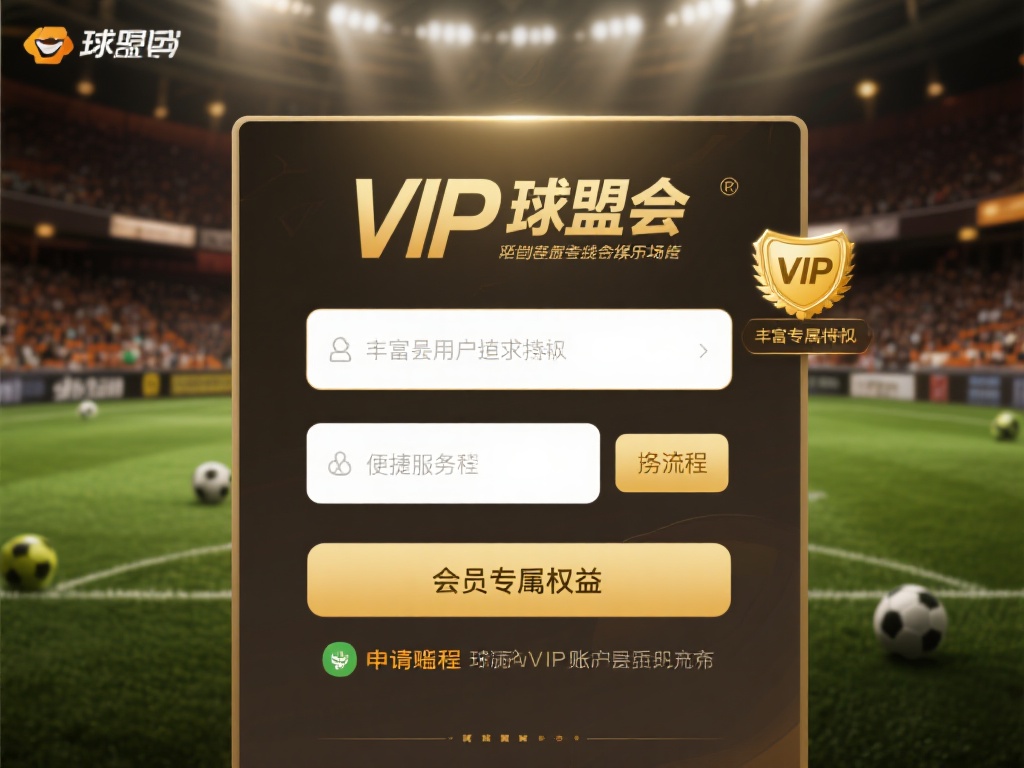This screenshot has width=1024, height=768.
Task: Click the small indicator dots at panel bottom
Action: [520, 738]
